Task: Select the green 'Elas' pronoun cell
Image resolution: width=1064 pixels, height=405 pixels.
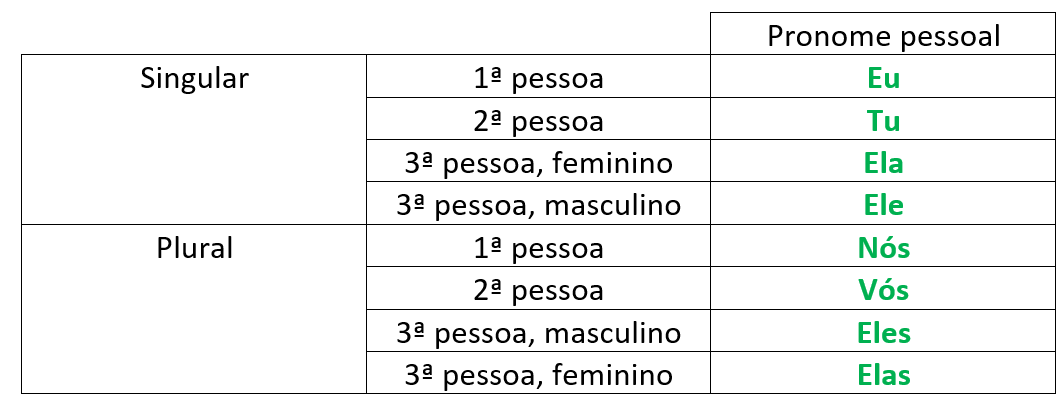Action: (884, 375)
